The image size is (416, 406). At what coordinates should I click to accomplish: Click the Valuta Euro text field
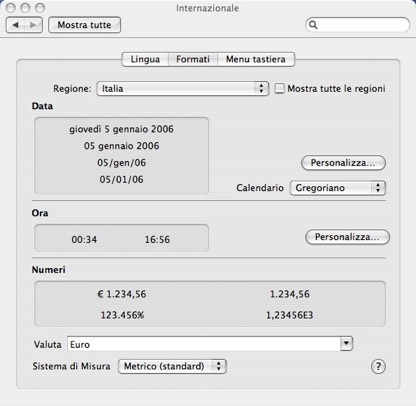[204, 344]
